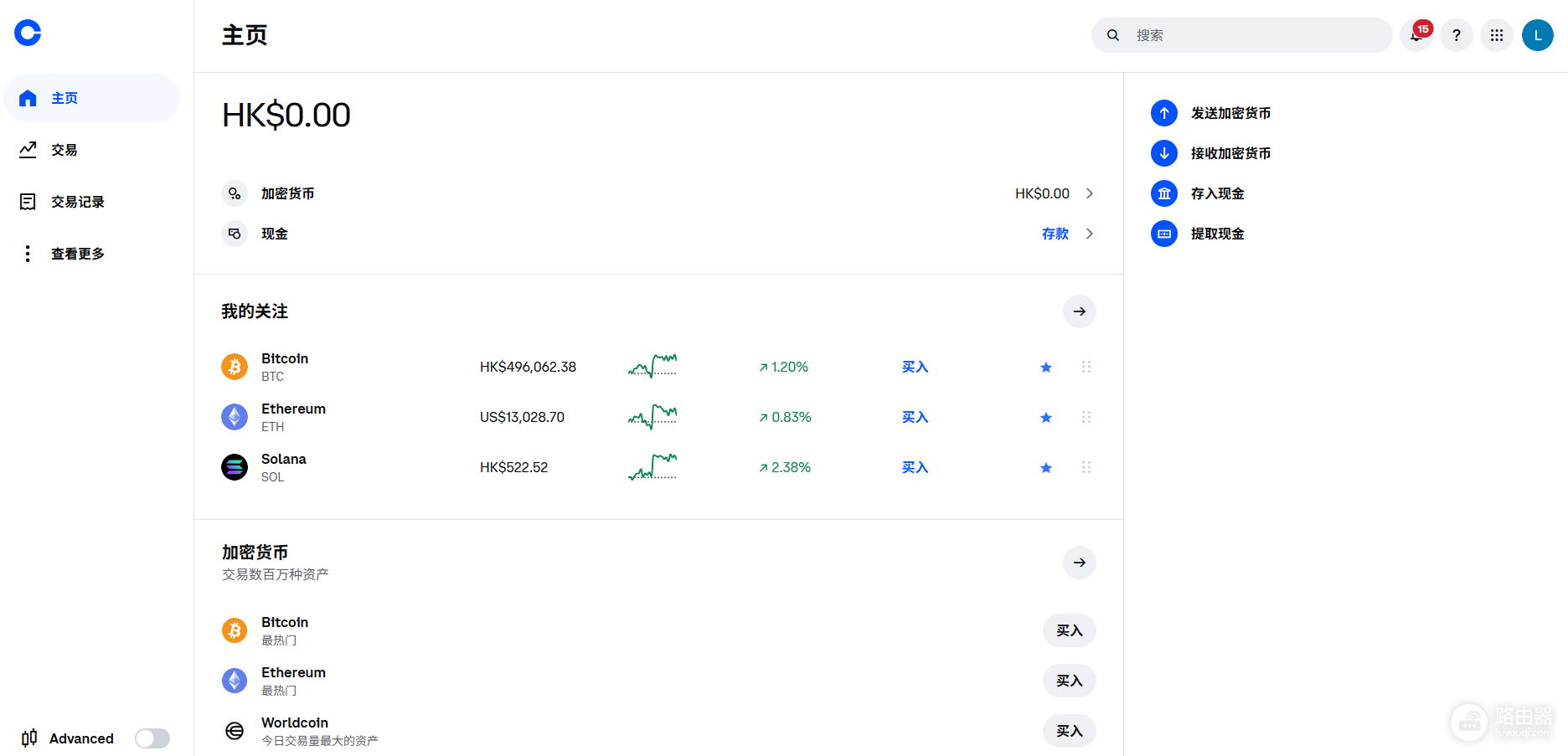
Task: Click the Solana price sparkline chart
Action: click(x=652, y=466)
